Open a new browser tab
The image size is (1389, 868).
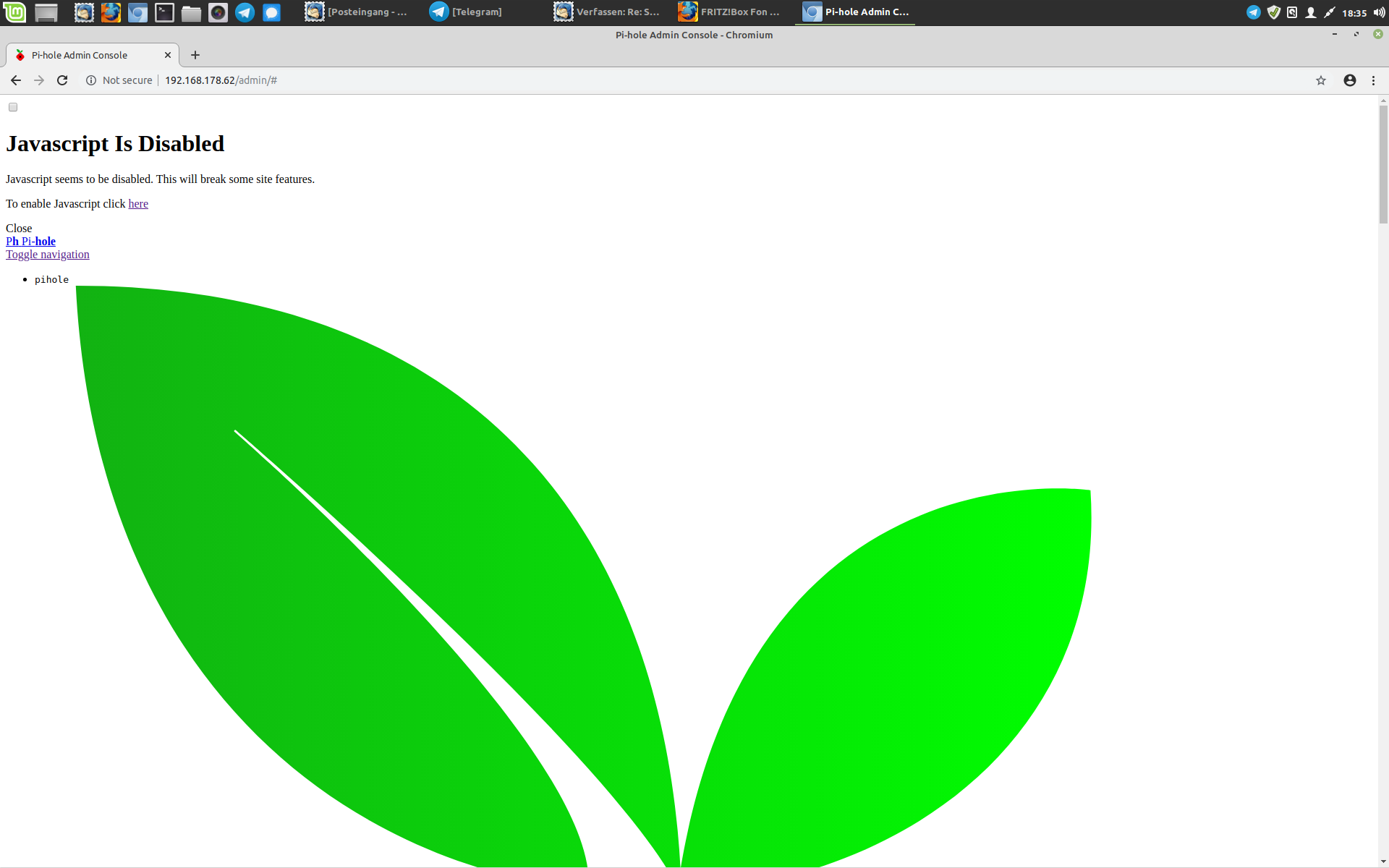[195, 55]
